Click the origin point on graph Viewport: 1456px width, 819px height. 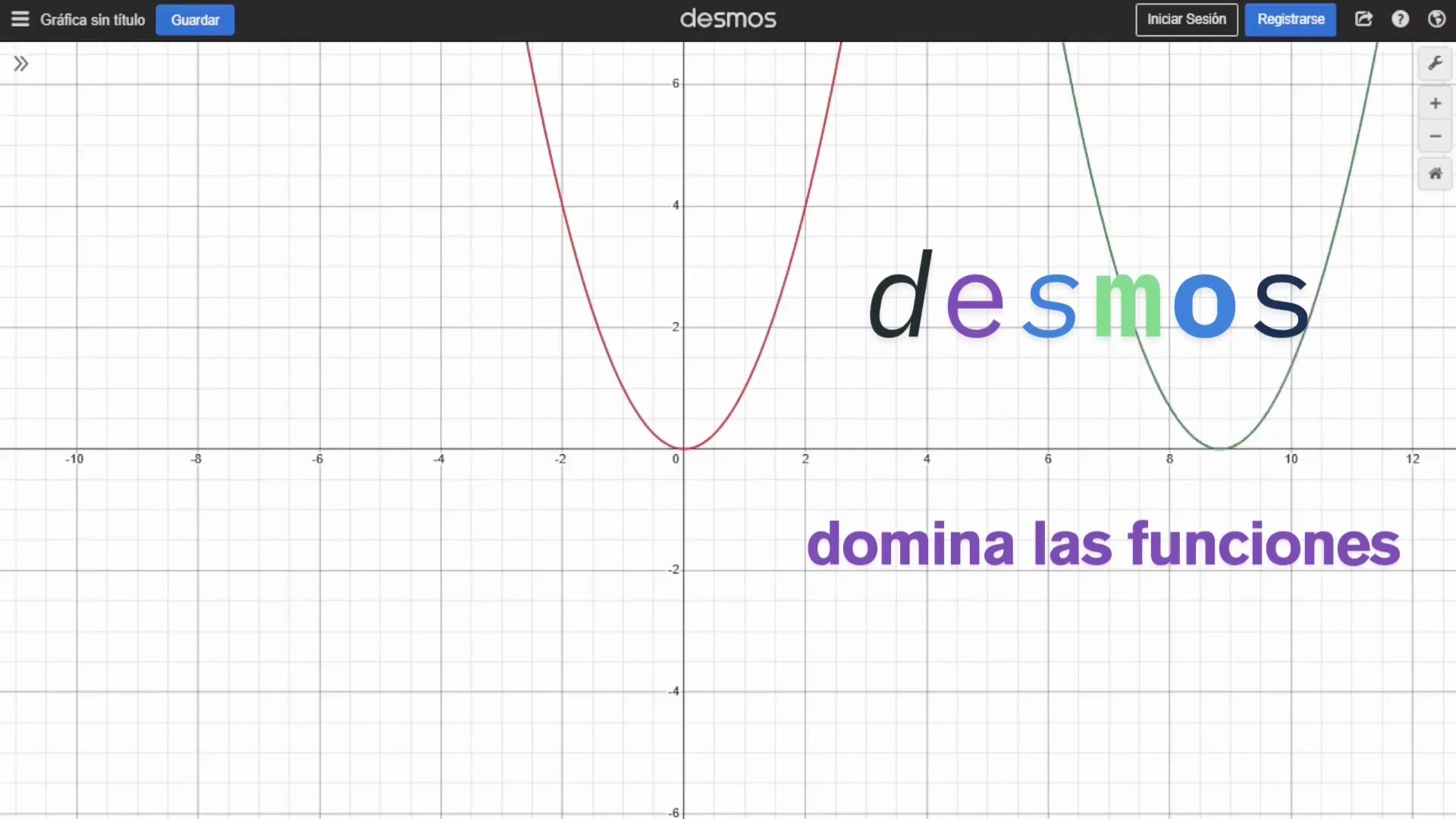683,448
